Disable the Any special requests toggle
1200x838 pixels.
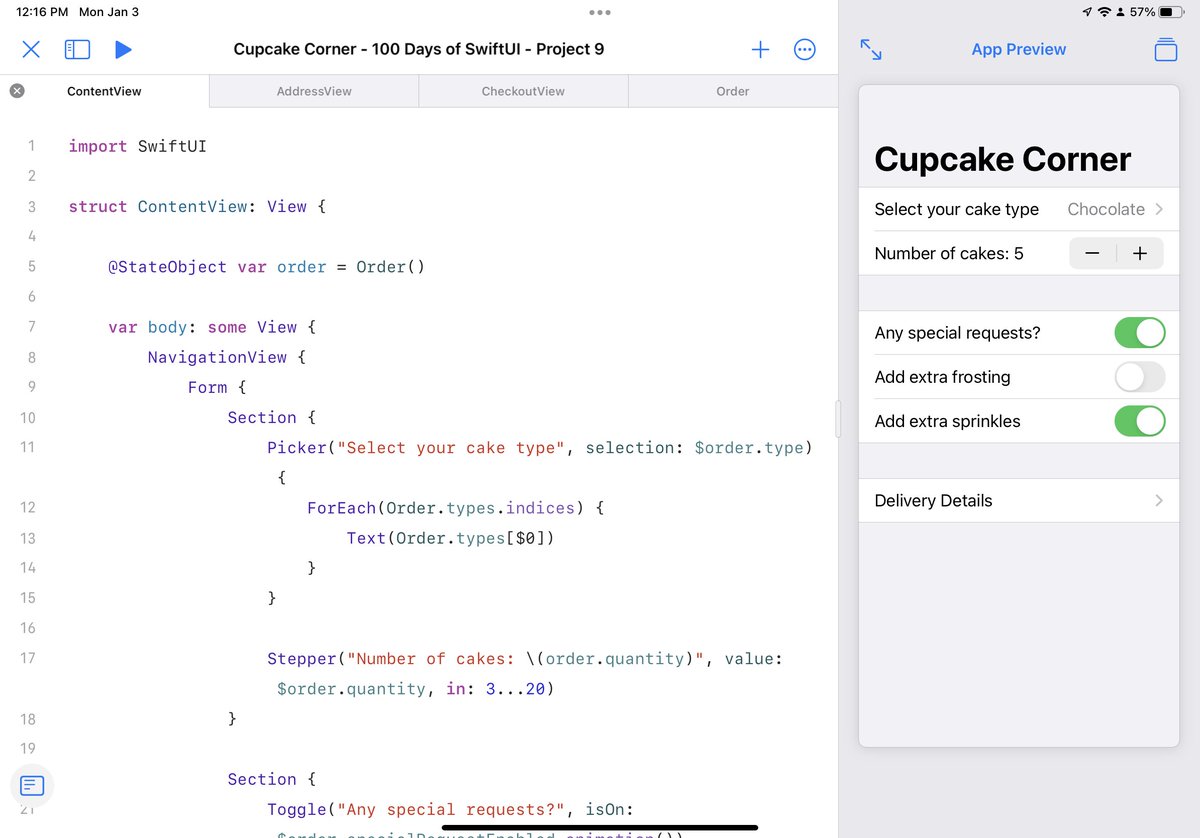click(1140, 332)
